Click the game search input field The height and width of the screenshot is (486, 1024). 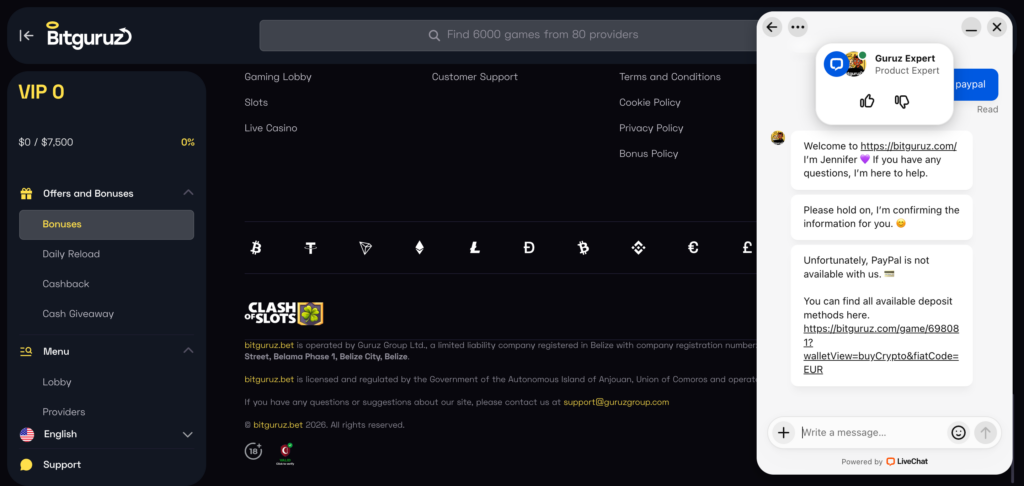click(509, 35)
